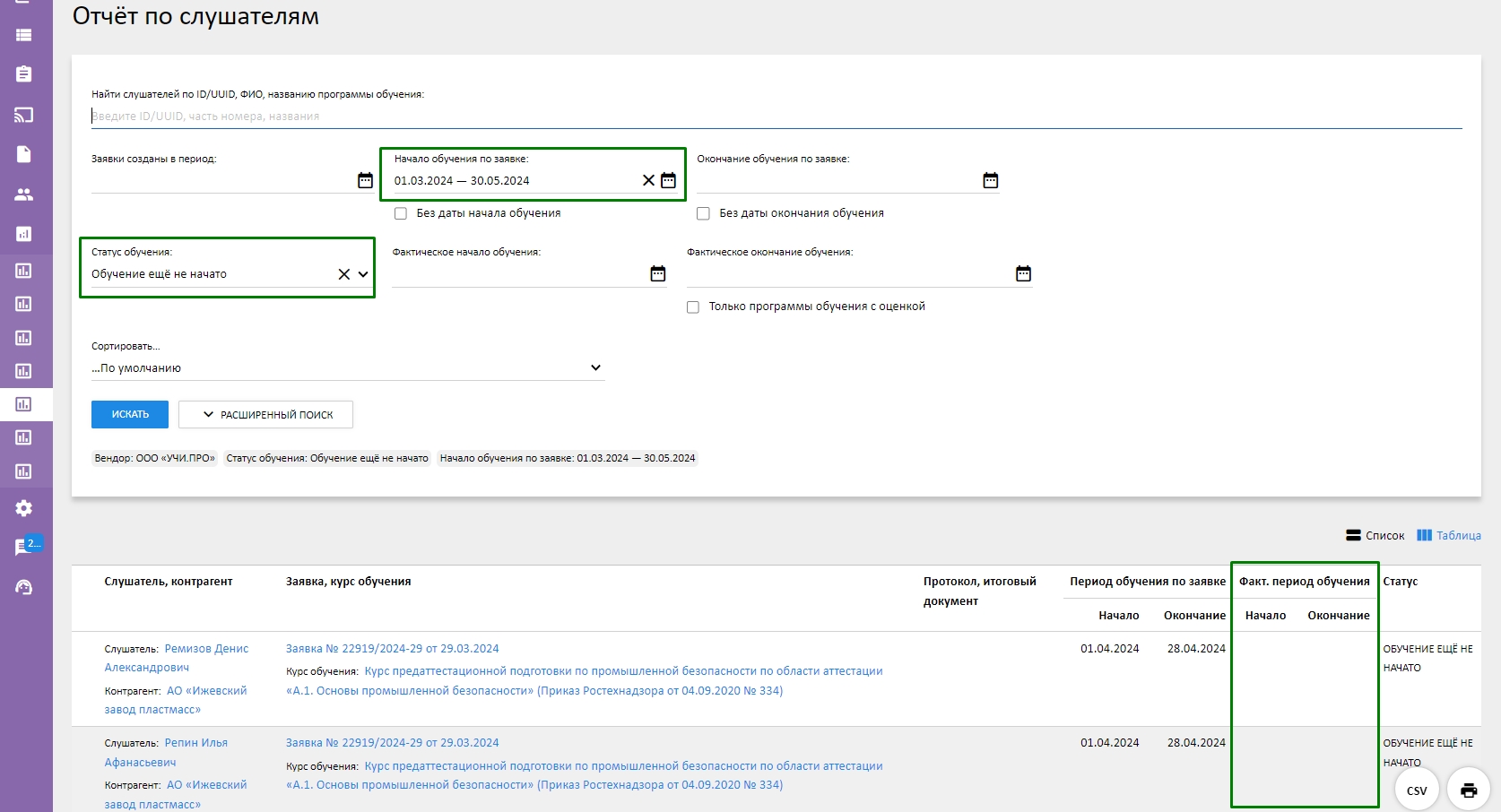Open 'Заявка № 22919/2024-29' link in Репин row
The height and width of the screenshot is (812, 1501).
[x=392, y=742]
